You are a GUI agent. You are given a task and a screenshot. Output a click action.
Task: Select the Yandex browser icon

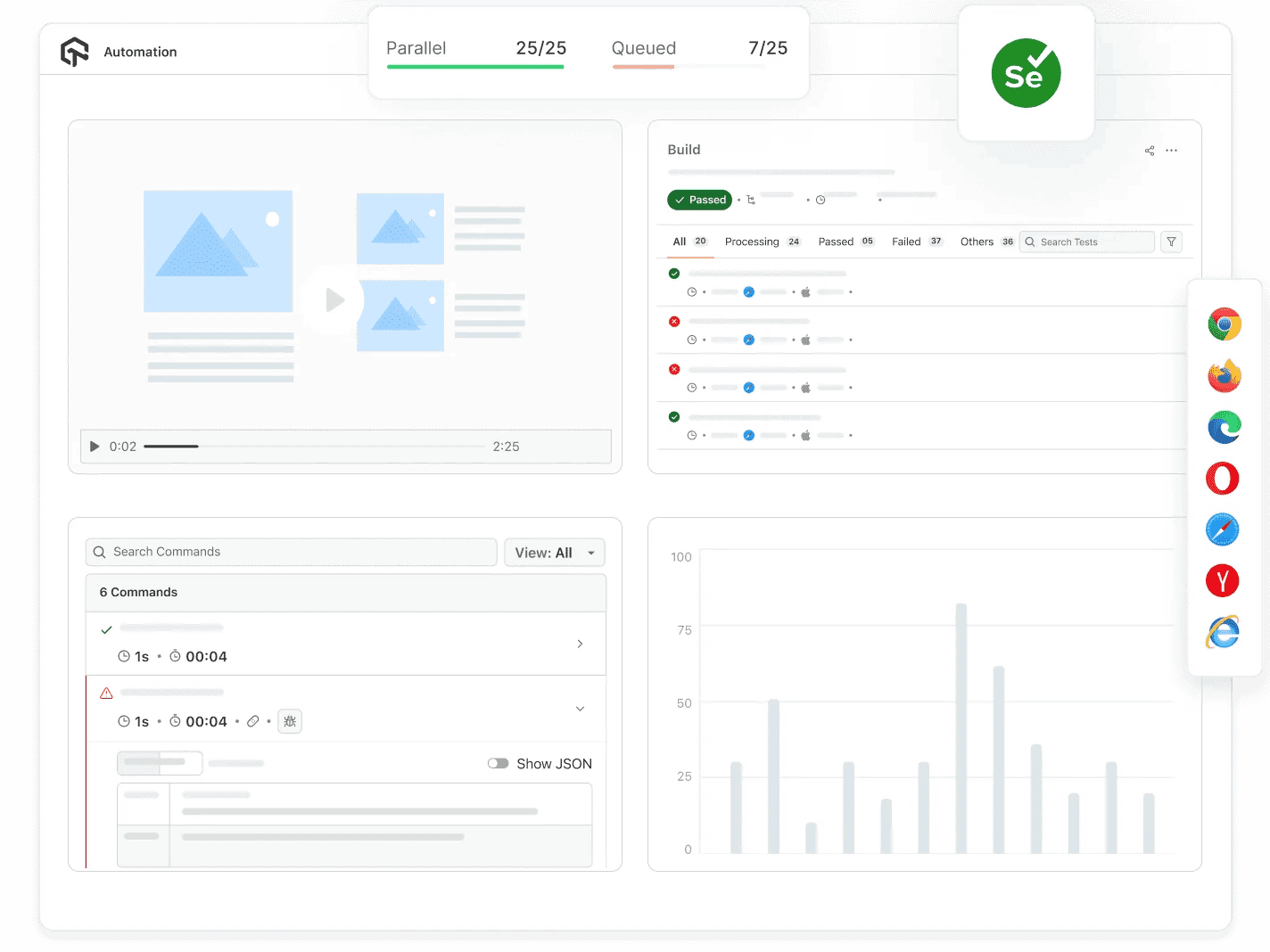click(1222, 580)
